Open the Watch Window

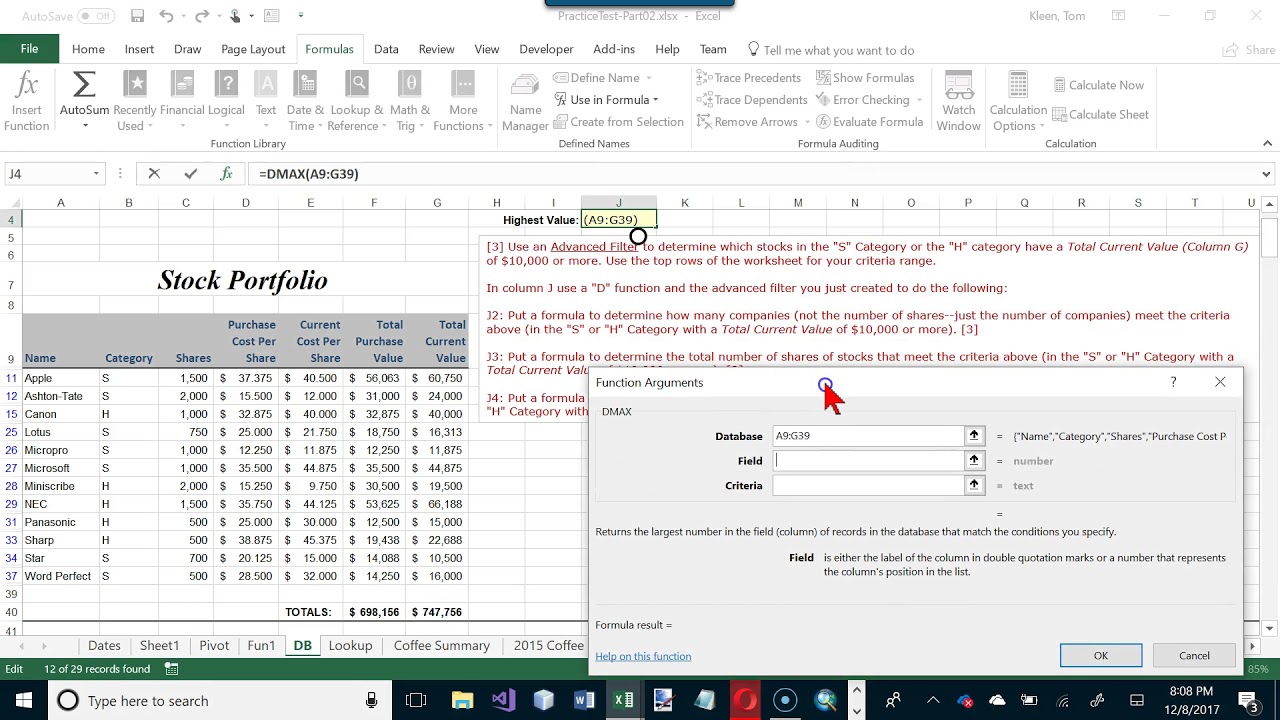click(x=958, y=102)
